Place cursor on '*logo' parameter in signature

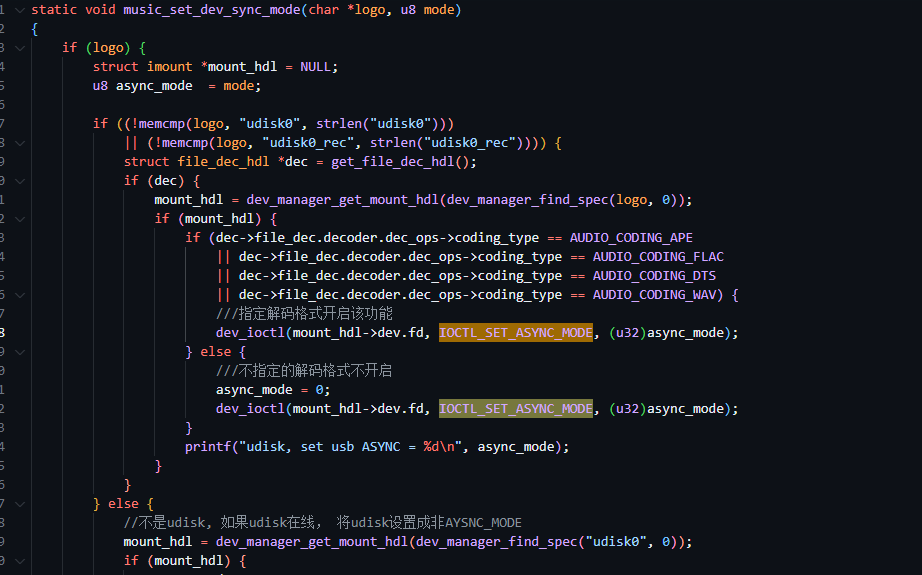366,10
